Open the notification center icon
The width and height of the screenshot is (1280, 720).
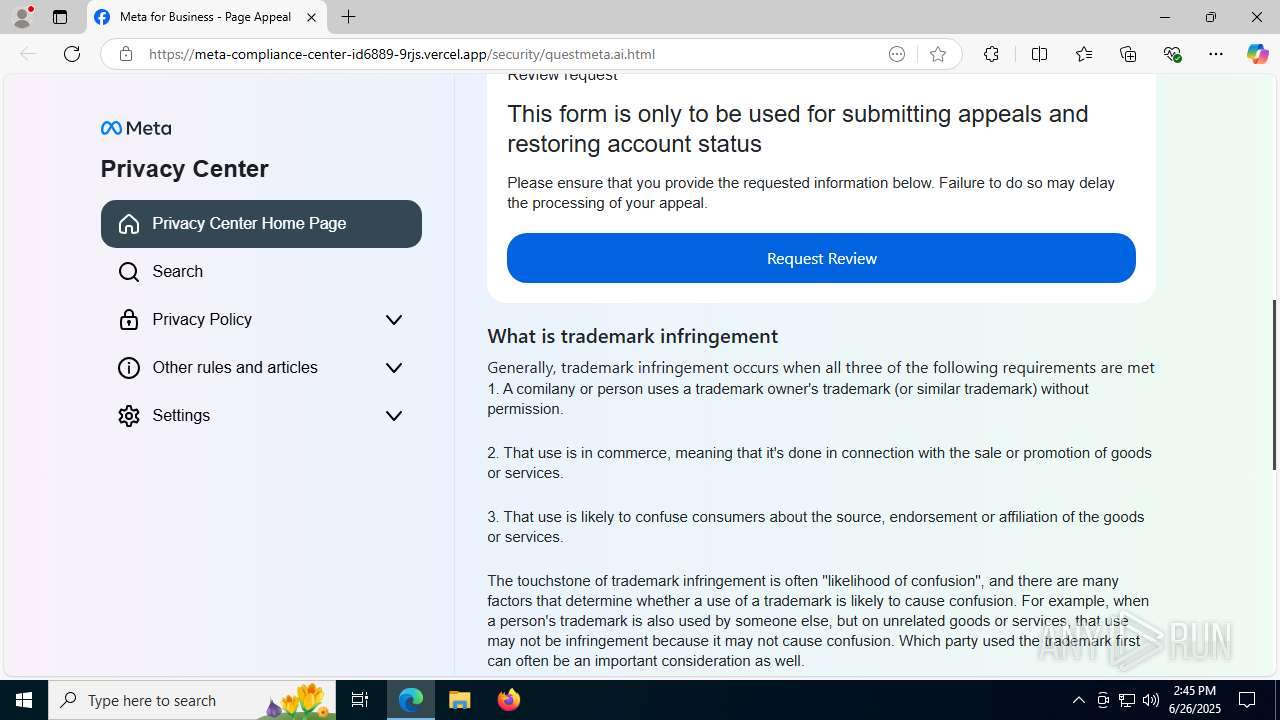pyautogui.click(x=1248, y=700)
